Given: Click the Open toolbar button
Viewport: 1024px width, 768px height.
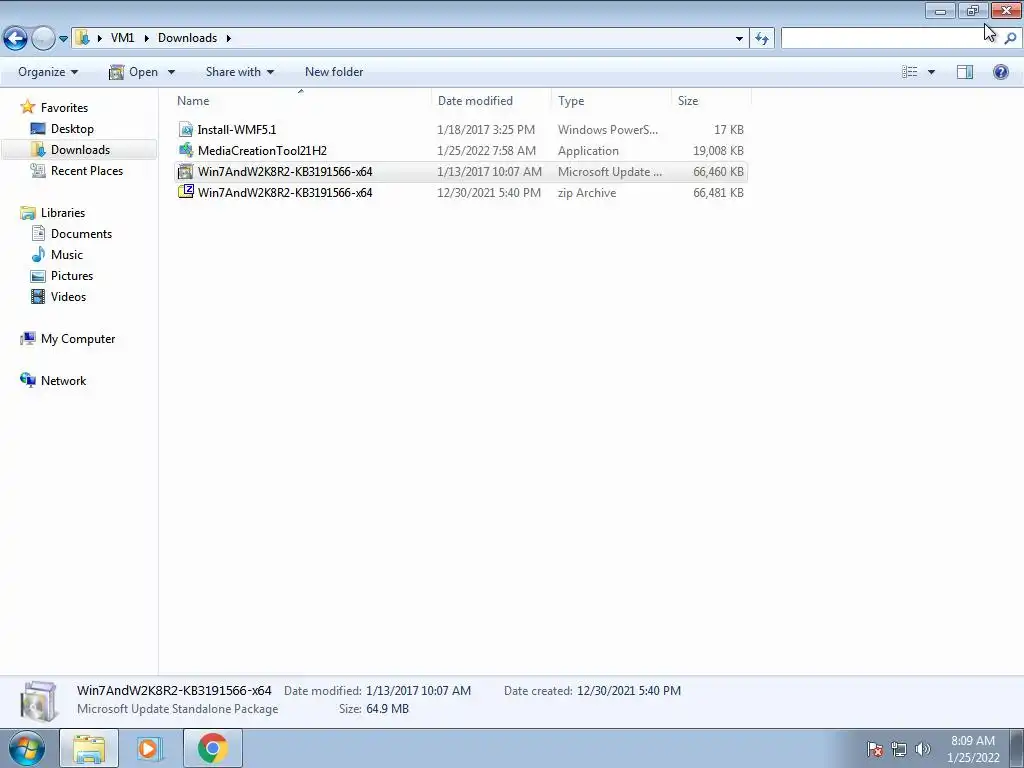Looking at the screenshot, I should point(134,72).
